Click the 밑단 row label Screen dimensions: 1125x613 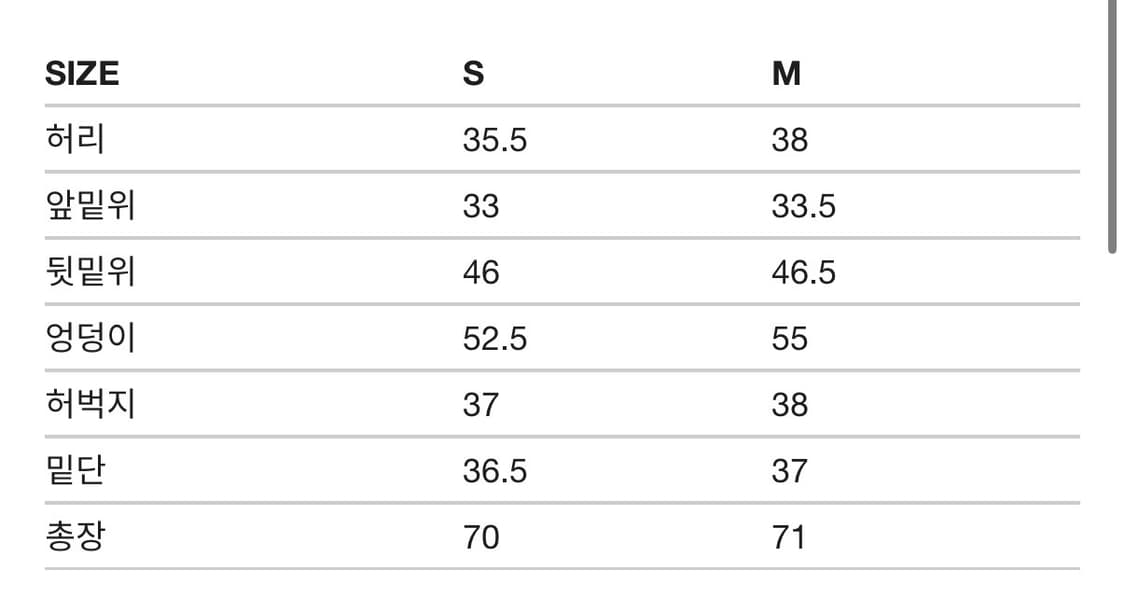point(75,470)
